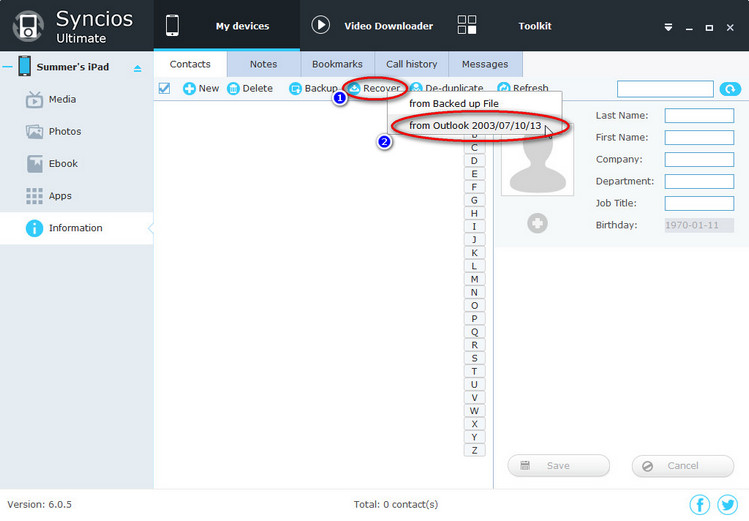Click the Save button
749x521 pixels.
[558, 466]
